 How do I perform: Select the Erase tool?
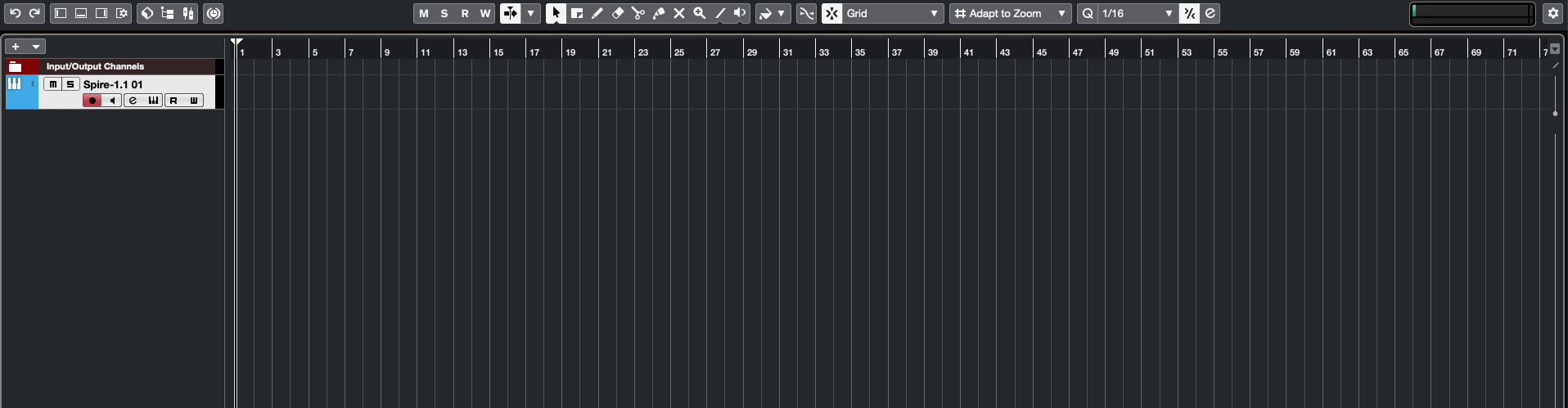coord(618,13)
